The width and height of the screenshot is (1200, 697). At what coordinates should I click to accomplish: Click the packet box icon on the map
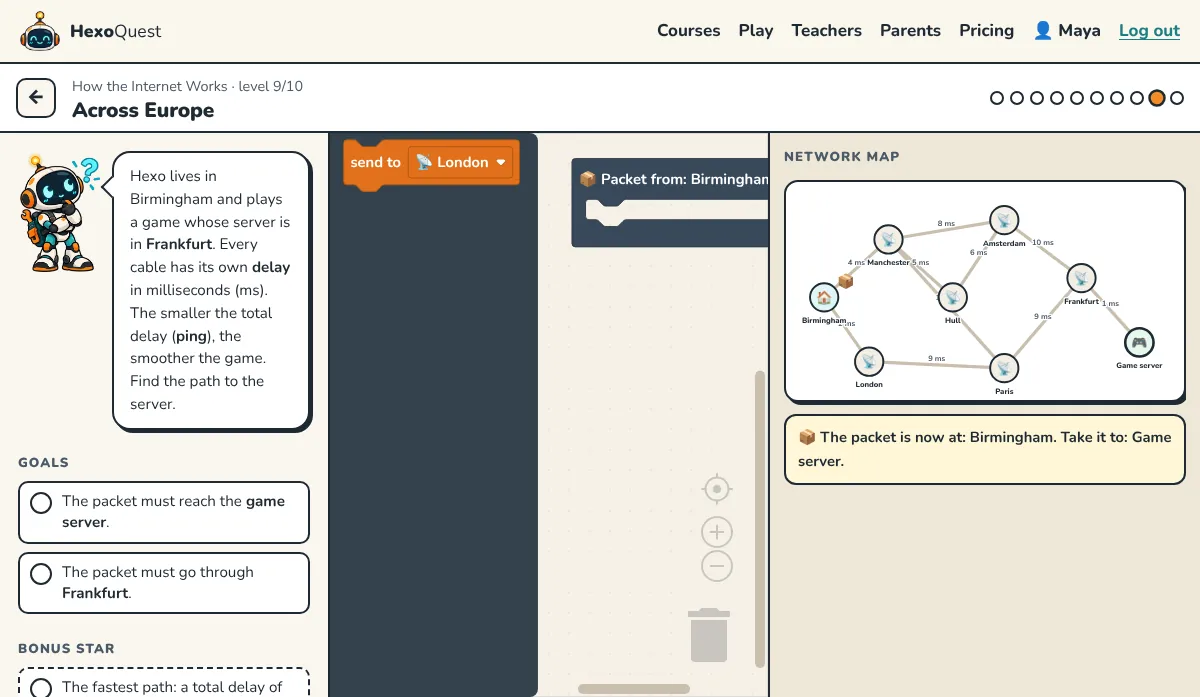click(x=845, y=281)
